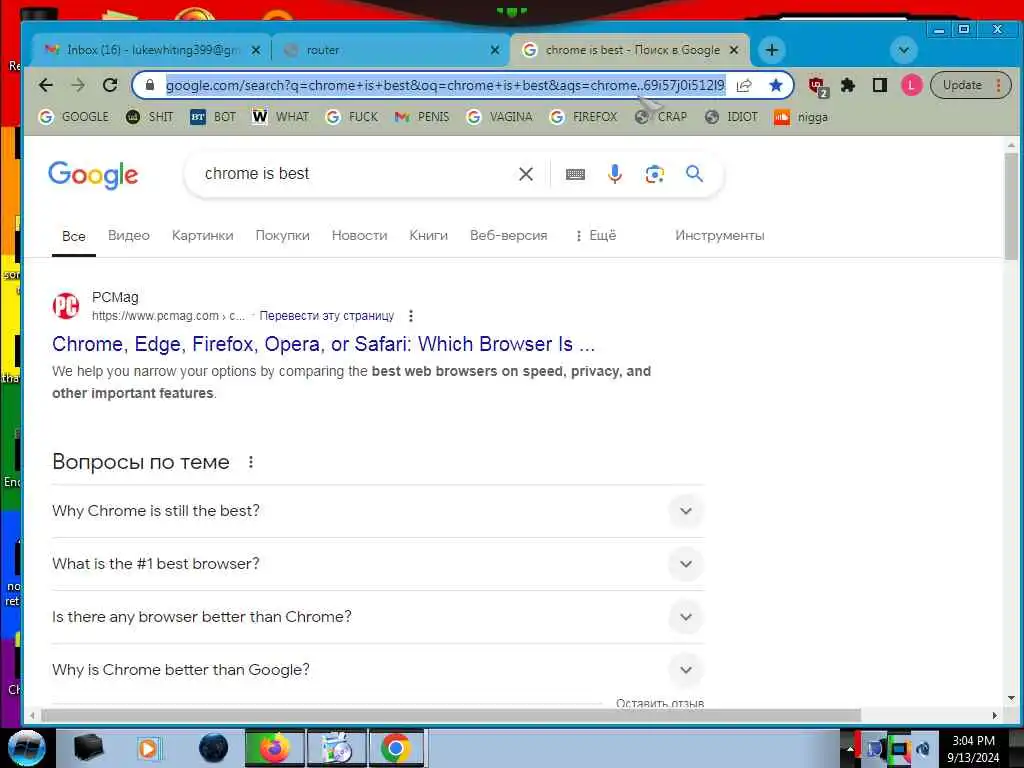The width and height of the screenshot is (1024, 768).
Task: Open the GOOGLE bookmark
Action: (74, 117)
